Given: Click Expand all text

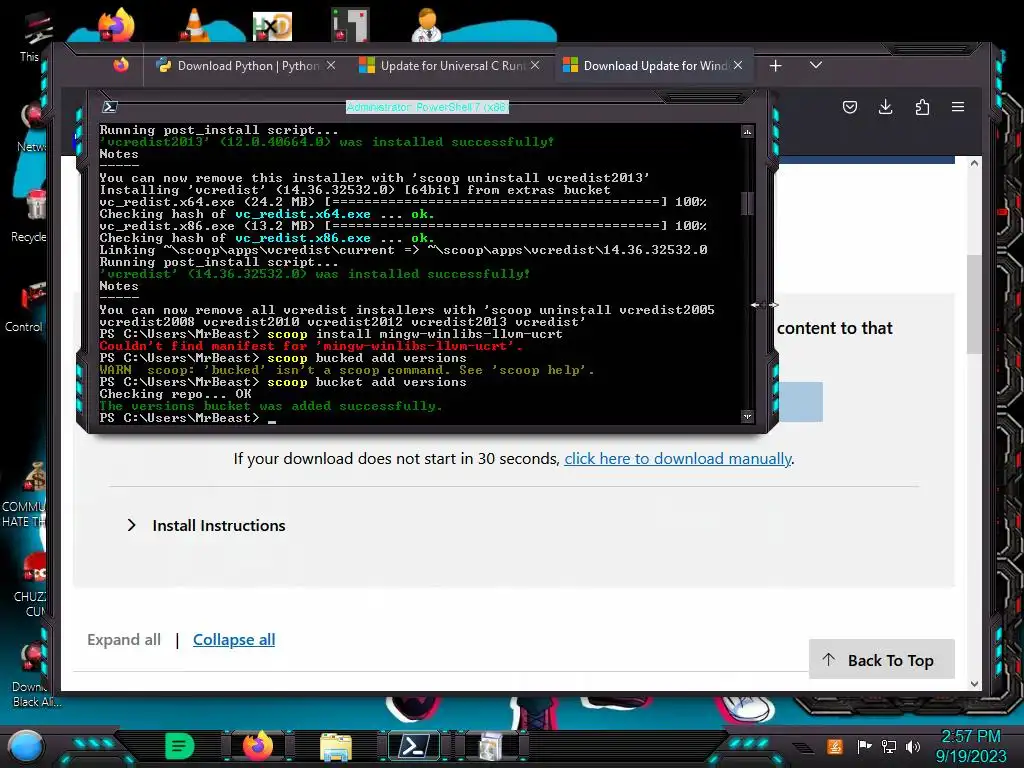Looking at the screenshot, I should (x=124, y=639).
